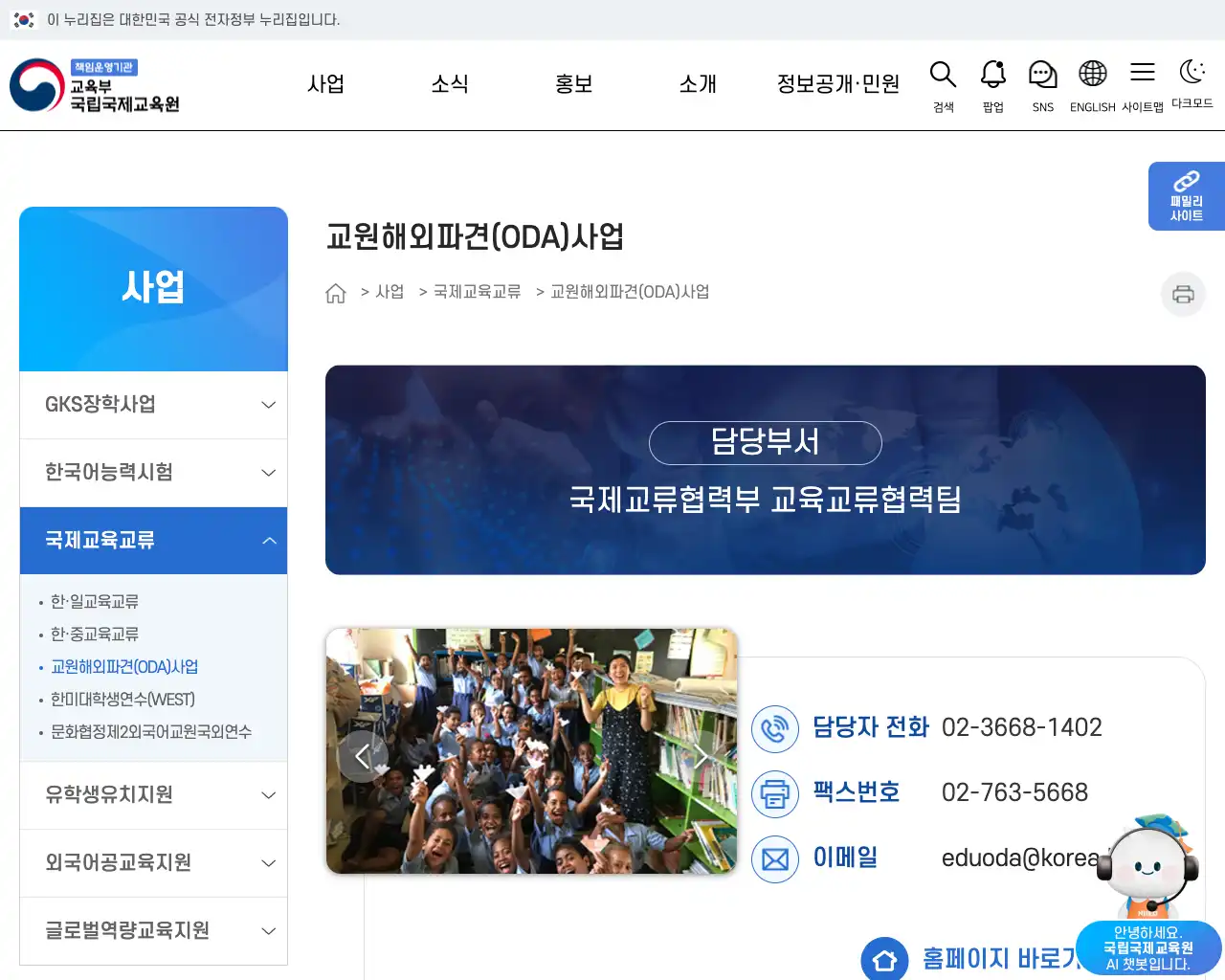Show previous slide in photo carousel
Image resolution: width=1225 pixels, height=980 pixels.
(363, 756)
